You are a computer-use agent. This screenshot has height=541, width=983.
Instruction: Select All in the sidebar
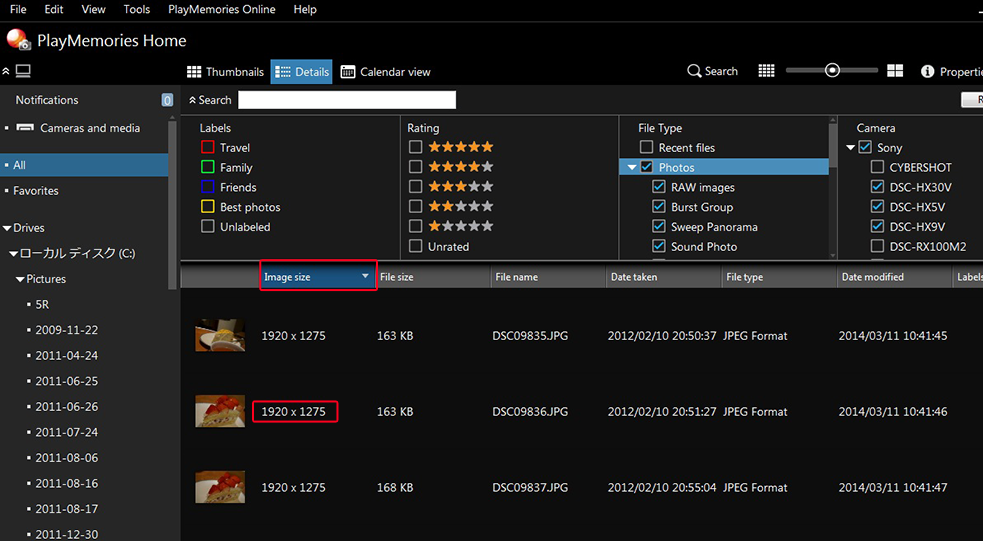pyautogui.click(x=84, y=165)
